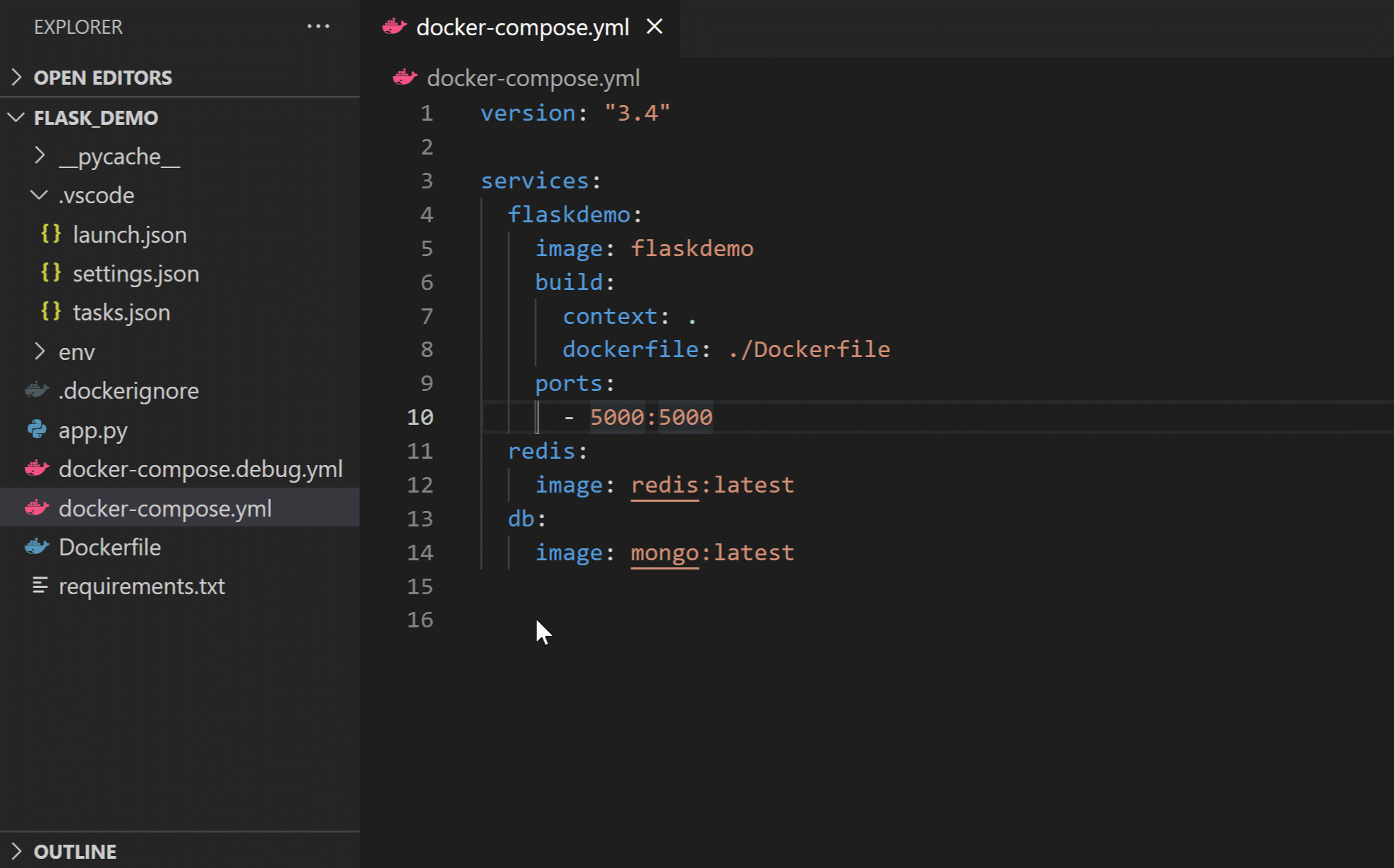Close the docker-compose.yml tab

coord(655,27)
